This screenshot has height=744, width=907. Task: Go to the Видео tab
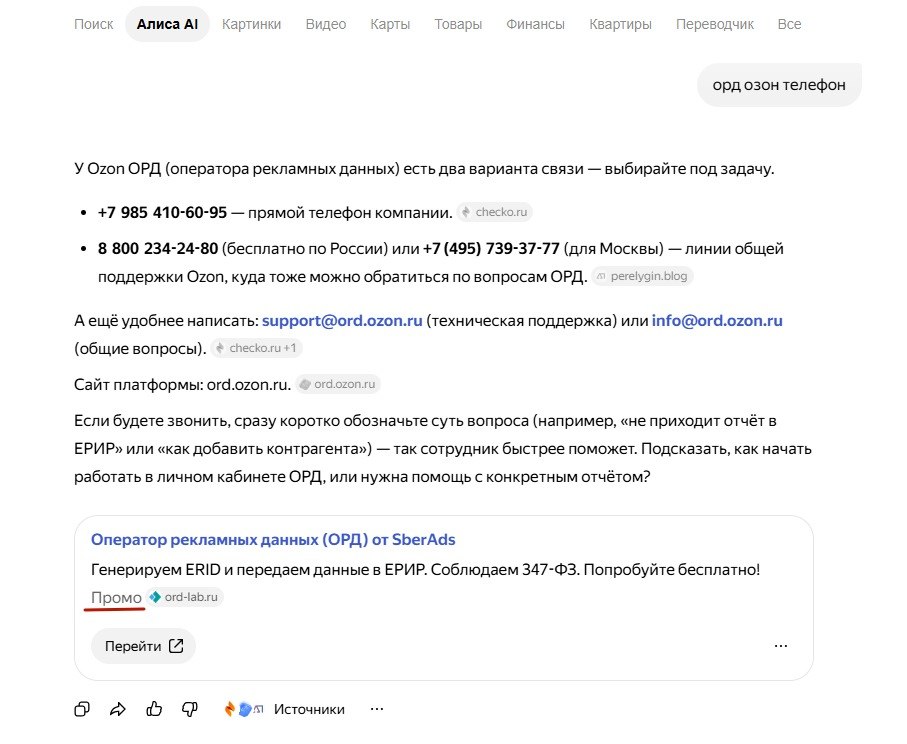(326, 24)
